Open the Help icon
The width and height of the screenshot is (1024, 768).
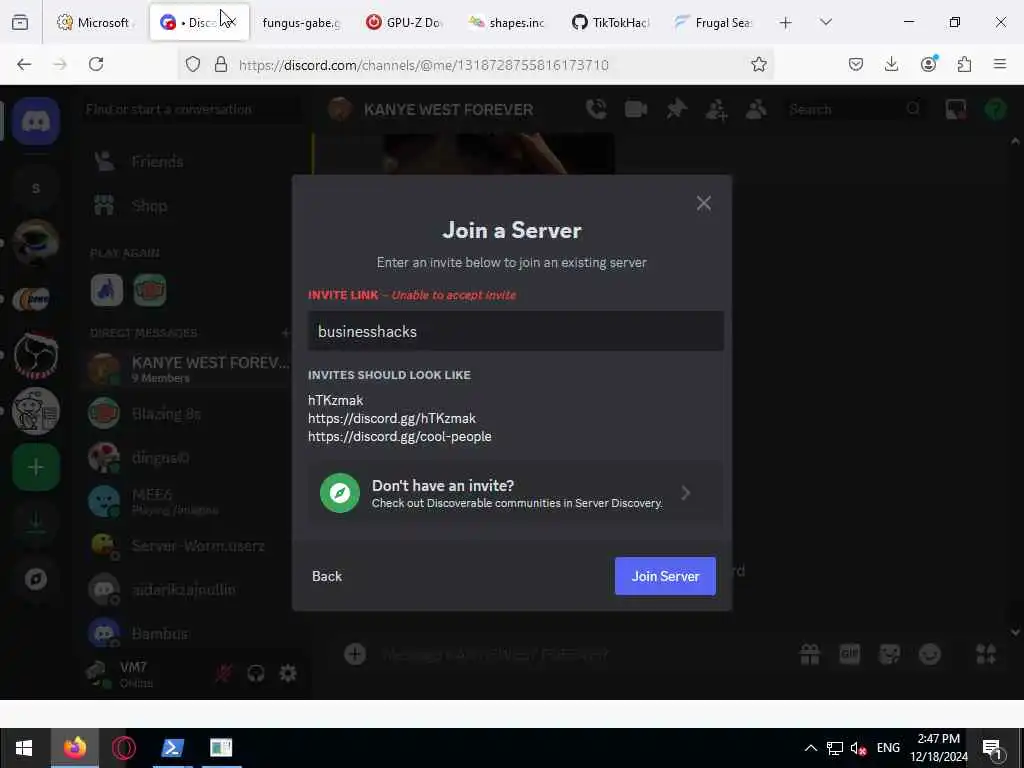[995, 109]
